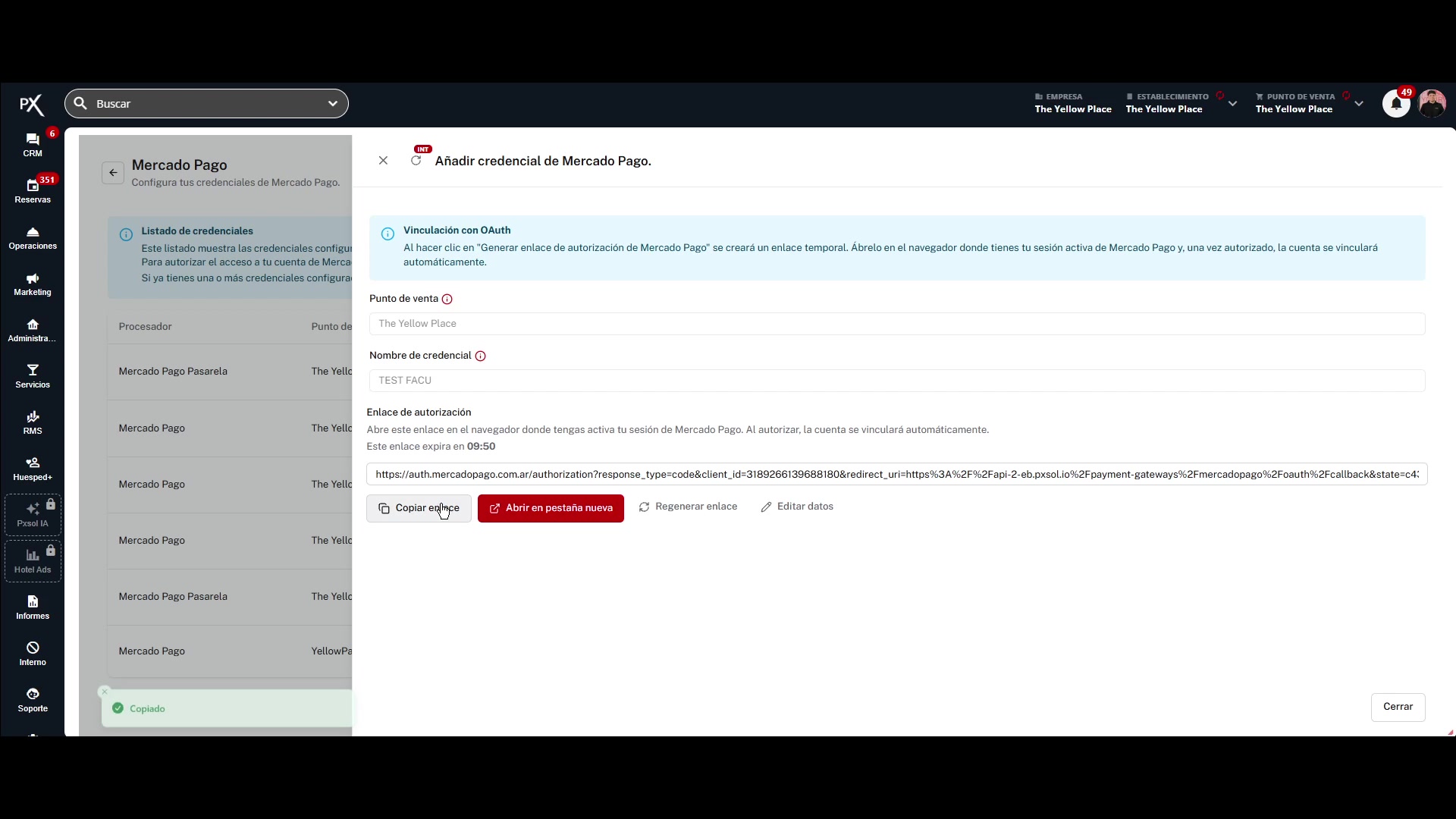This screenshot has height=819, width=1456.
Task: Click the Procesador column header
Action: point(145,327)
